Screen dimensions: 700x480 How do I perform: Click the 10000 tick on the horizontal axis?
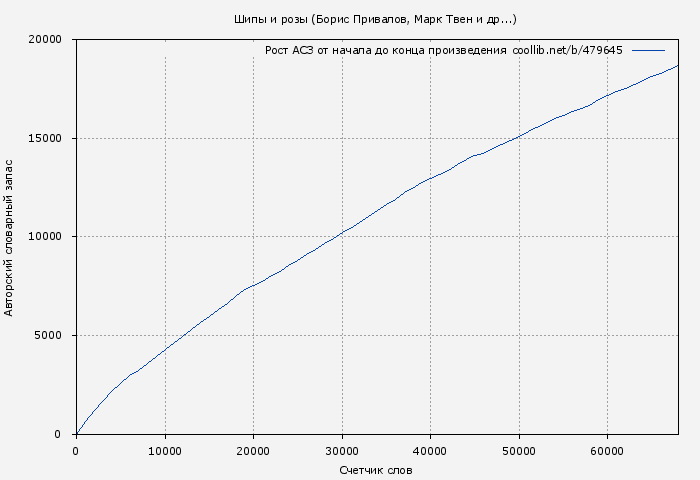(165, 451)
